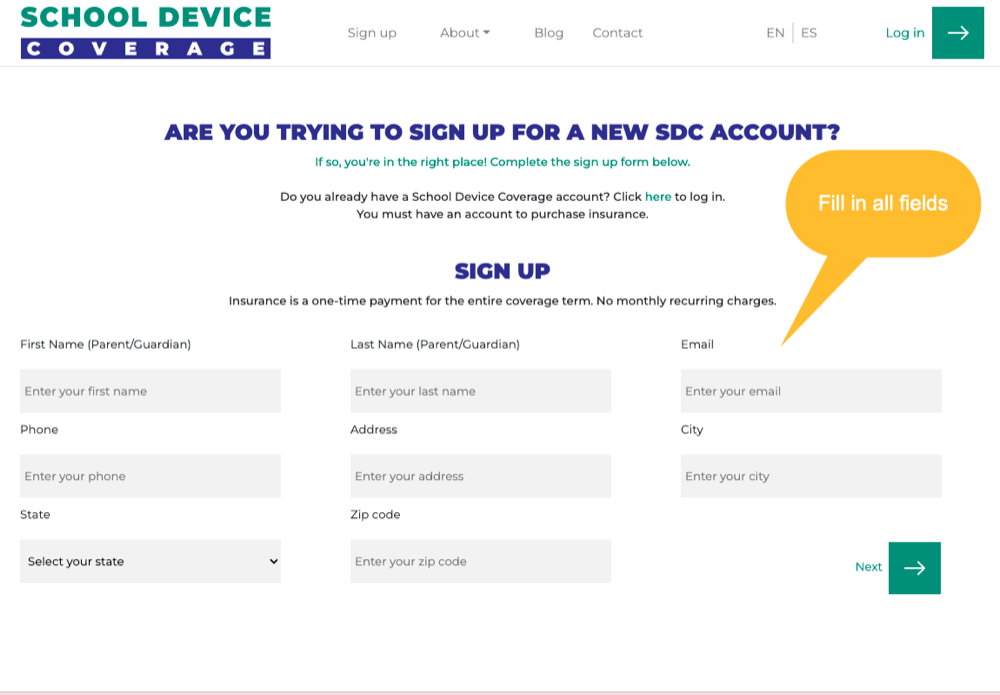Select the zip code field
This screenshot has width=1000, height=695.
[480, 561]
